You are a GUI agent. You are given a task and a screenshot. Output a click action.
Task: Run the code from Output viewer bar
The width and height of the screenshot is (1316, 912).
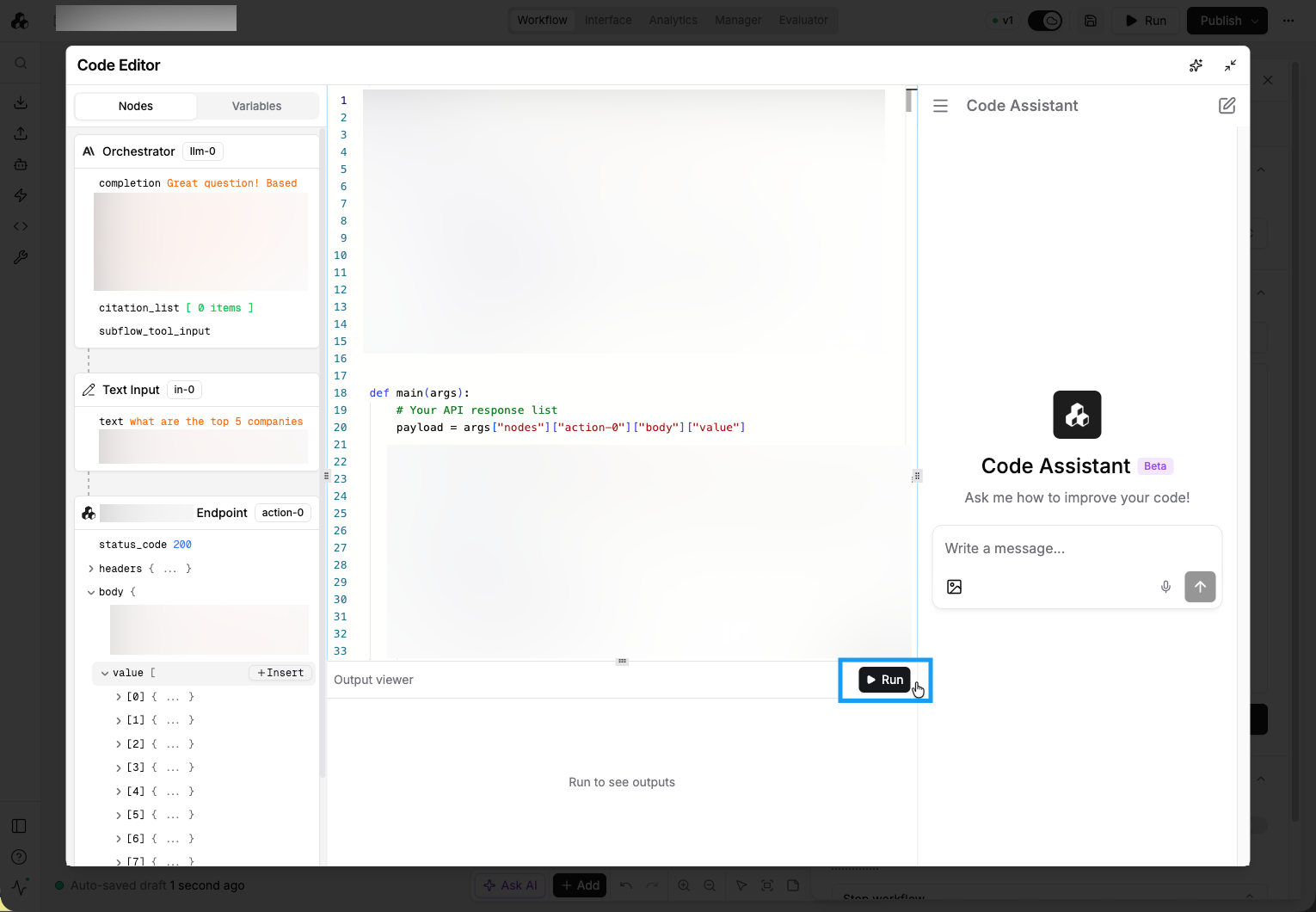point(883,680)
